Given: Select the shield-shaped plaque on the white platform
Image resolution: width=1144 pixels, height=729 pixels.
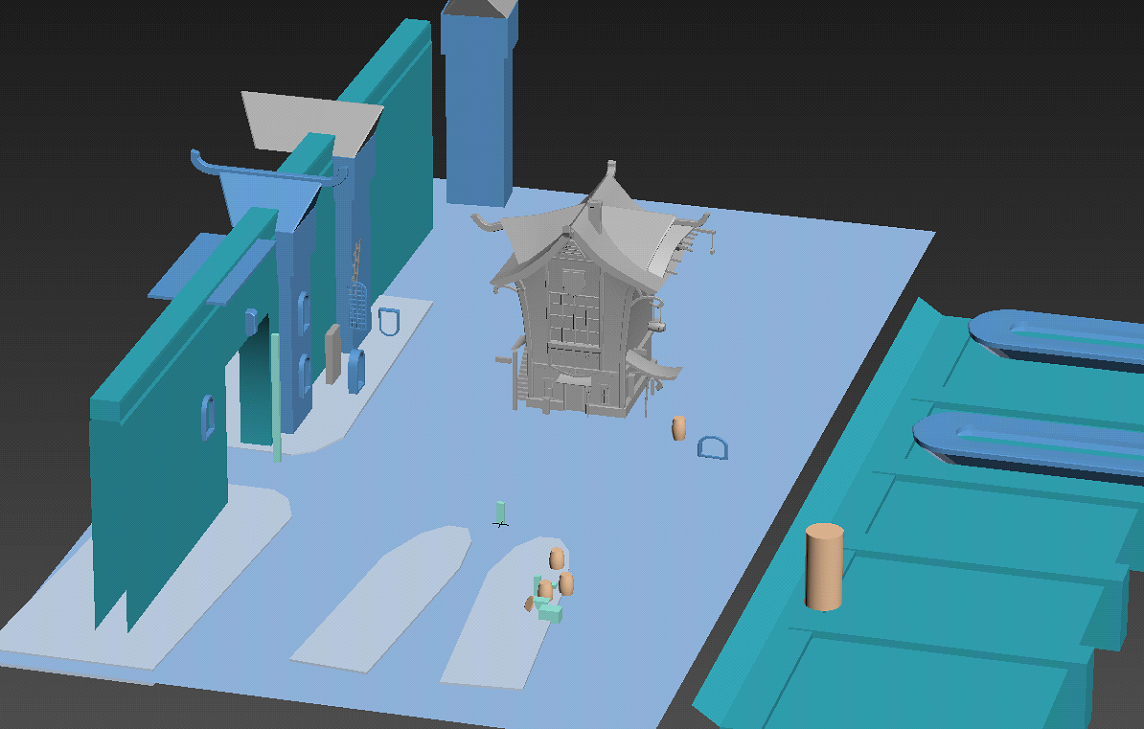Looking at the screenshot, I should point(387,322).
